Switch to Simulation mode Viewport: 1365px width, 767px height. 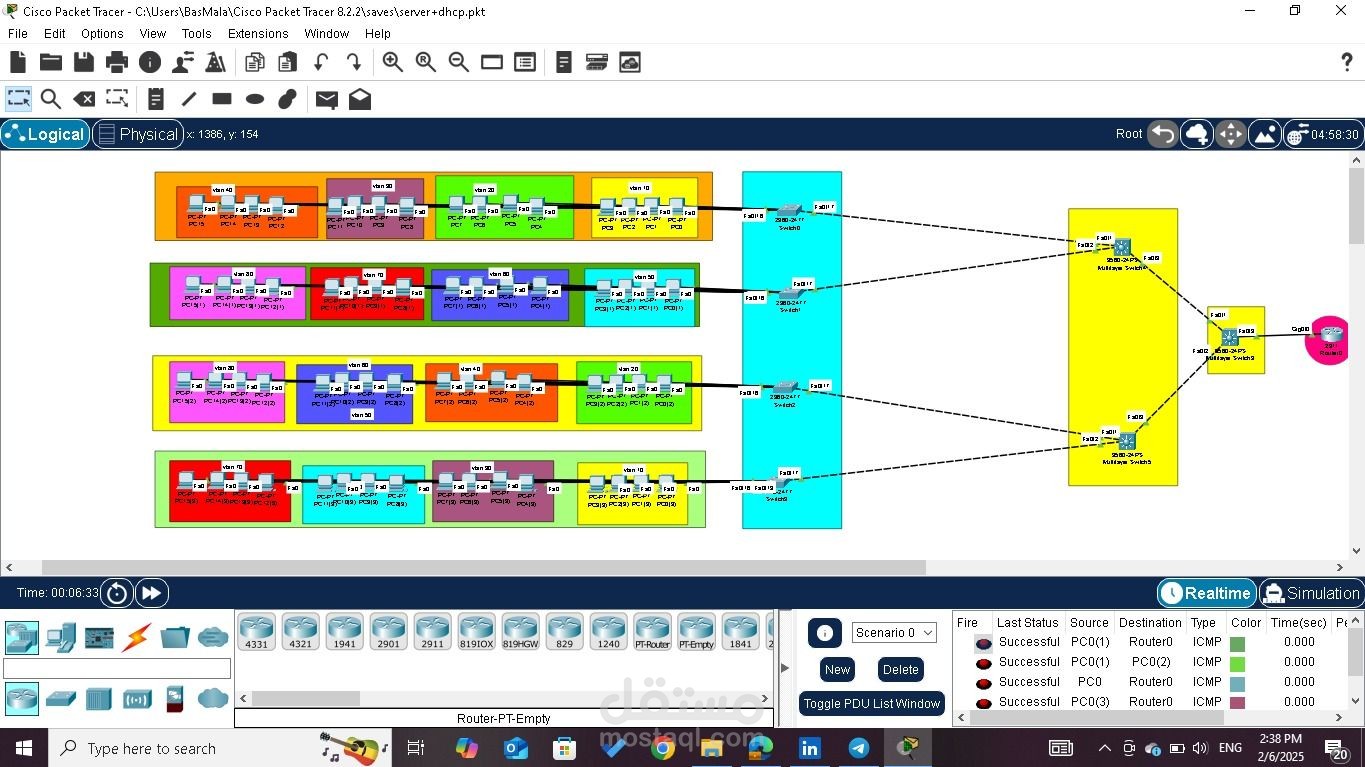(1310, 592)
